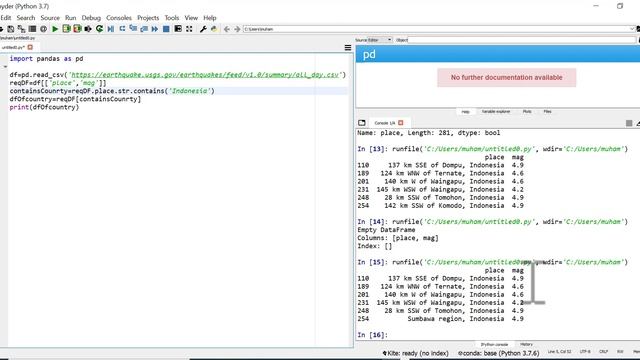Click the back arrow navigation icon
The height and width of the screenshot is (360, 640).
(x=227, y=29)
